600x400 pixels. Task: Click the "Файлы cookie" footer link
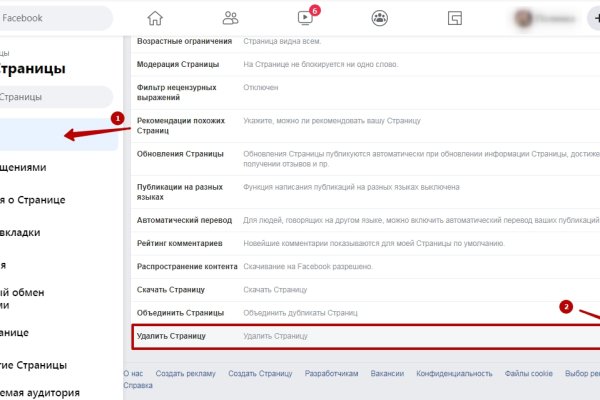528,373
